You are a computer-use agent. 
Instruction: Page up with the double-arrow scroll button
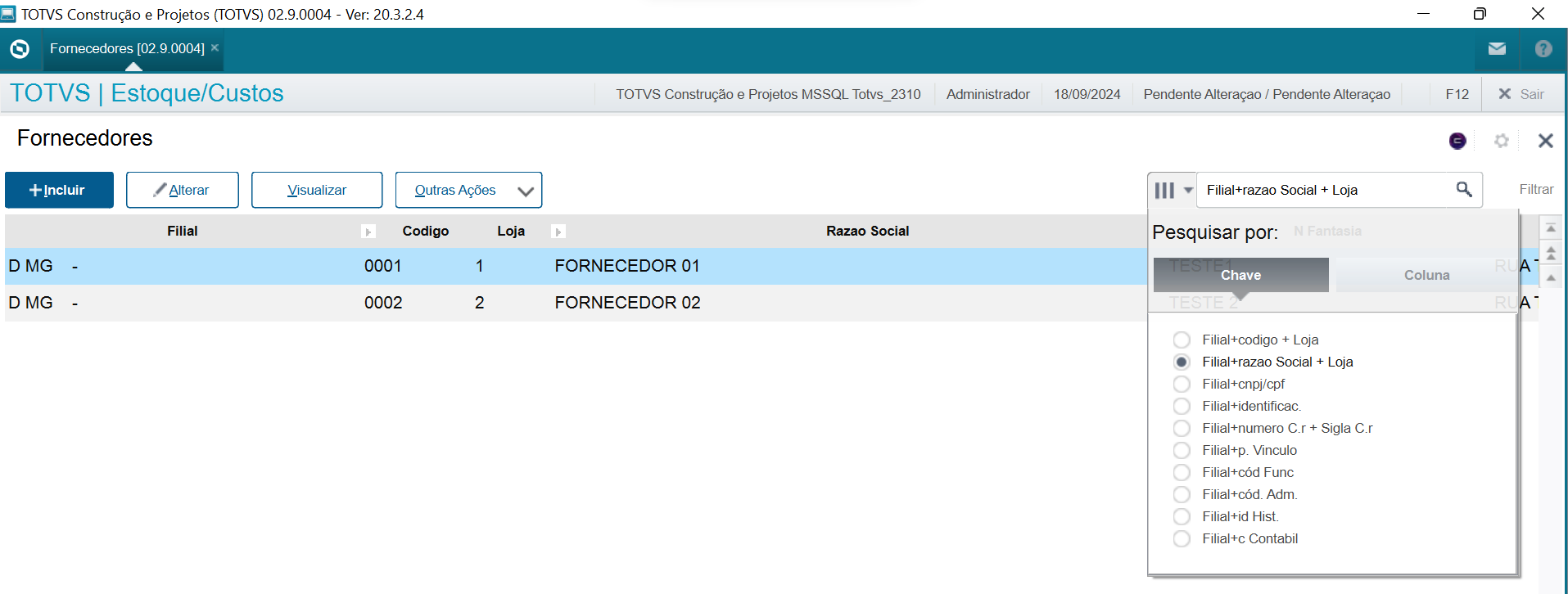point(1551,253)
